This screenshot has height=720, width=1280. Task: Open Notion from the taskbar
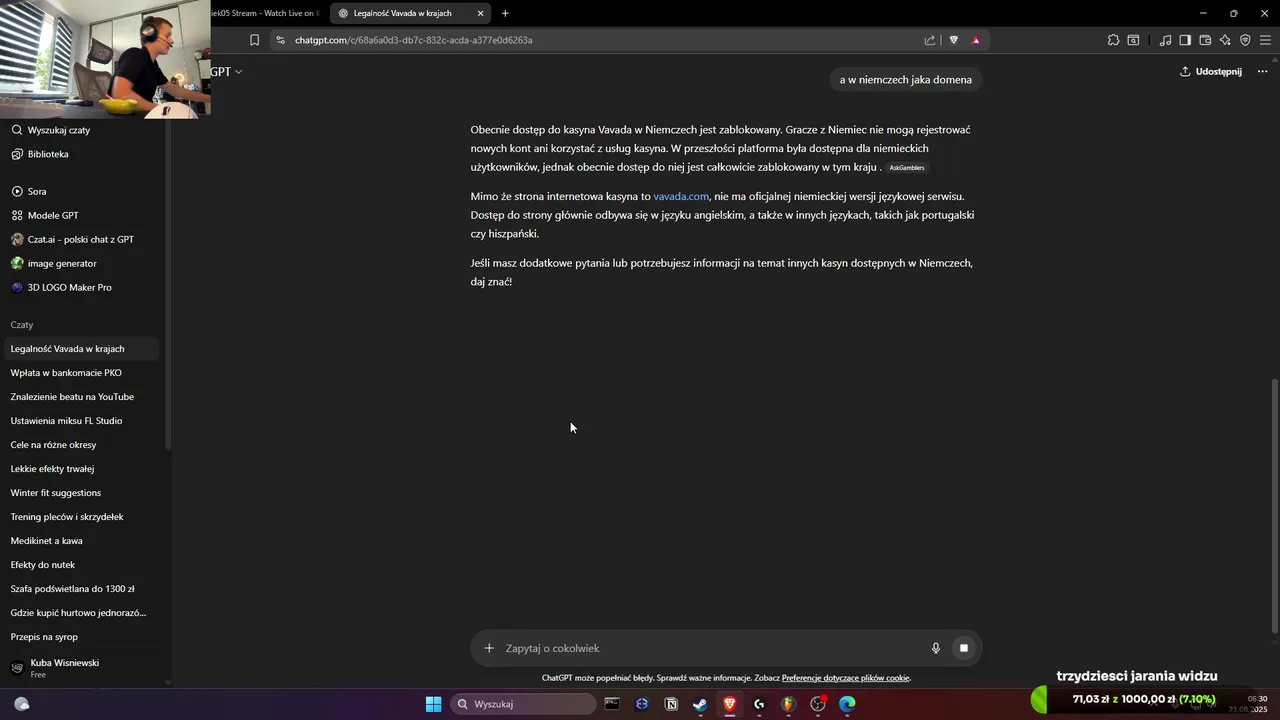point(671,704)
